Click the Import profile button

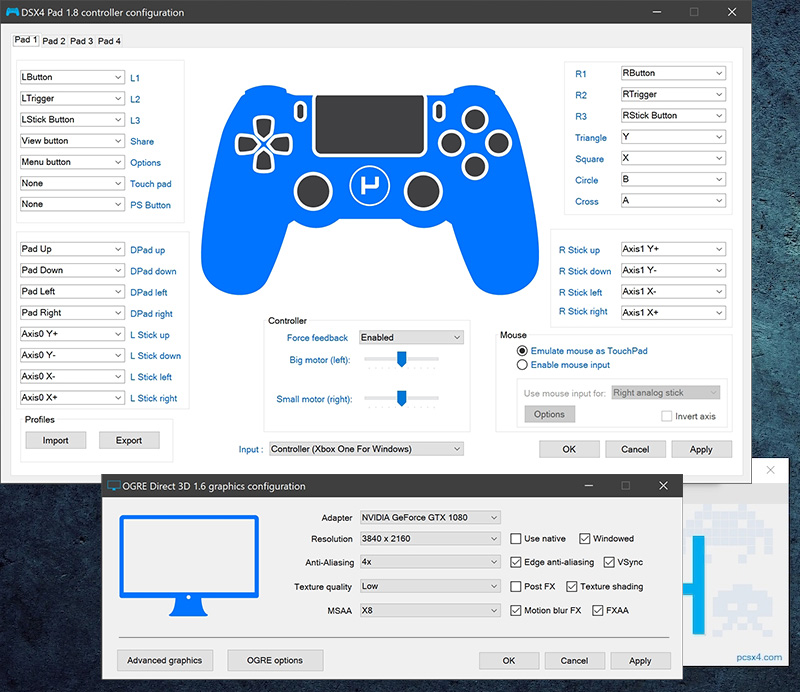[56, 440]
